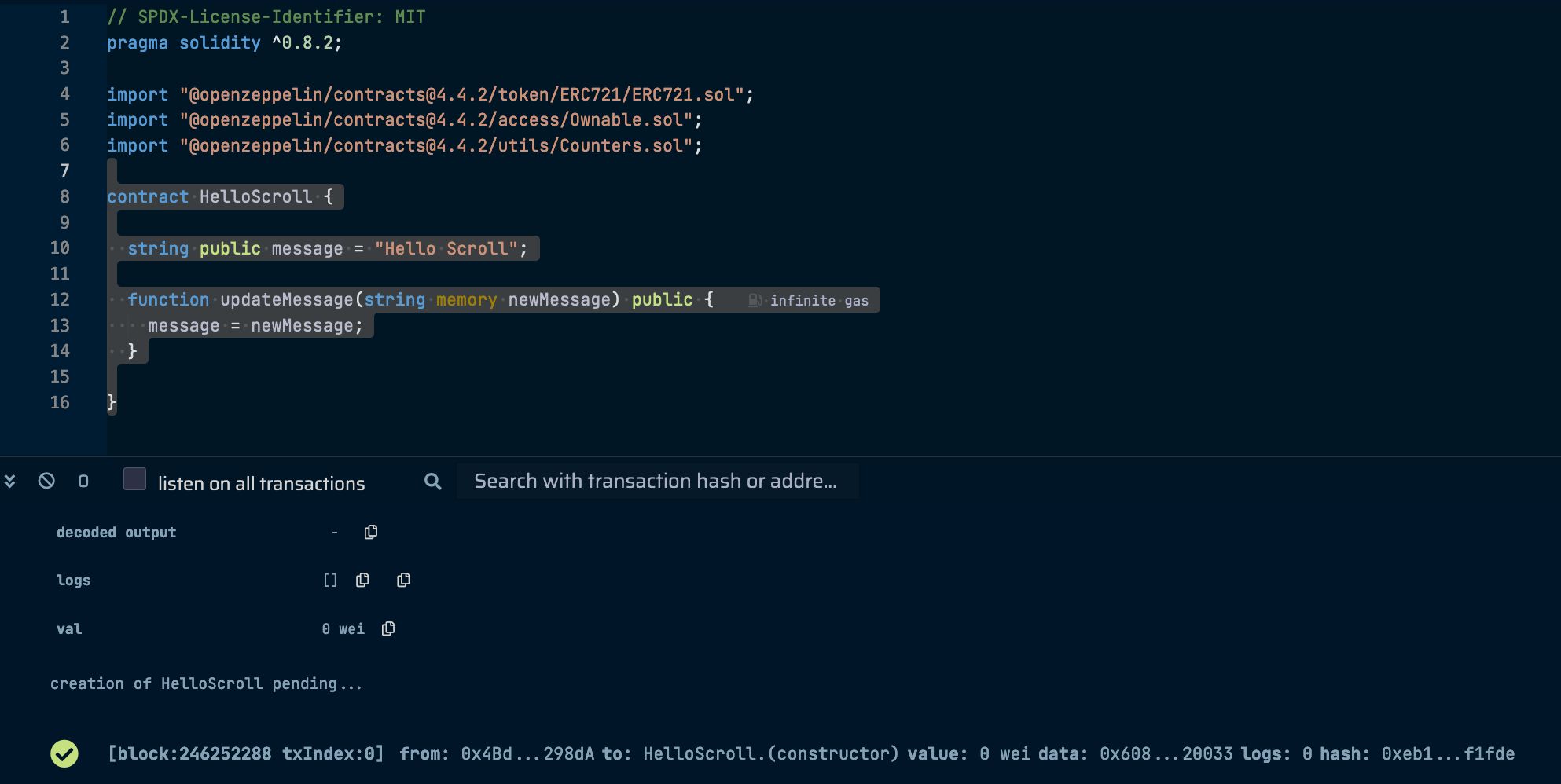Enable listen on all transactions checkbox

click(x=134, y=479)
